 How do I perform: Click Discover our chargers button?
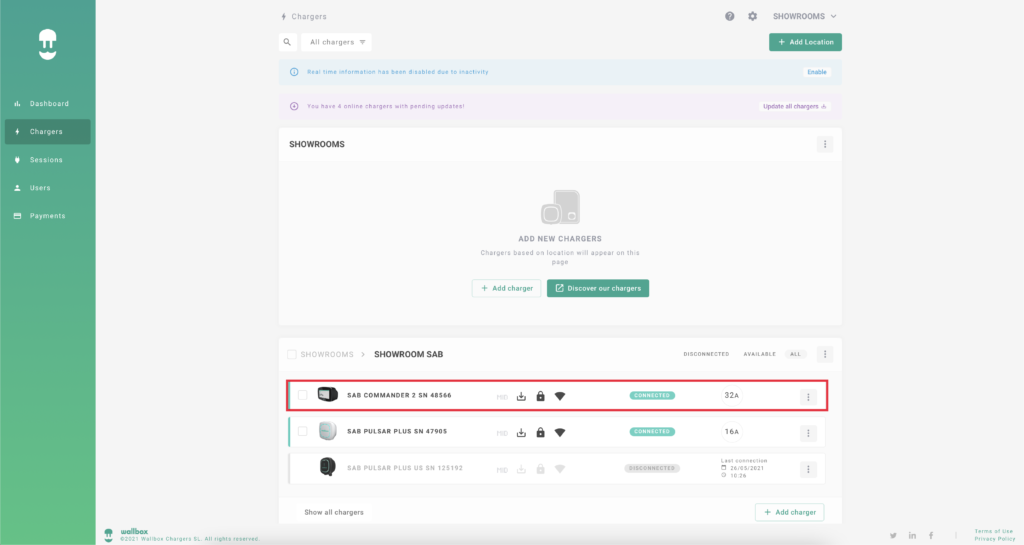[x=598, y=288]
